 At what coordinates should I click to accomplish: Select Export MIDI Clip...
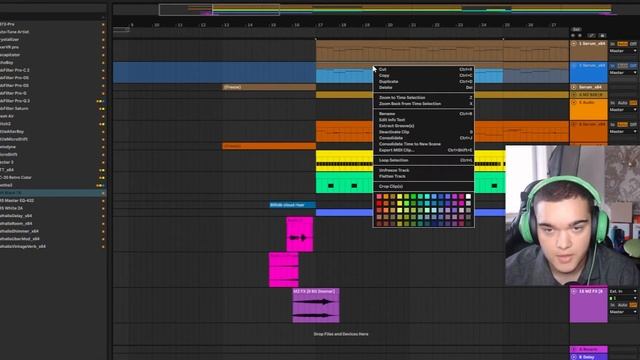[424, 150]
